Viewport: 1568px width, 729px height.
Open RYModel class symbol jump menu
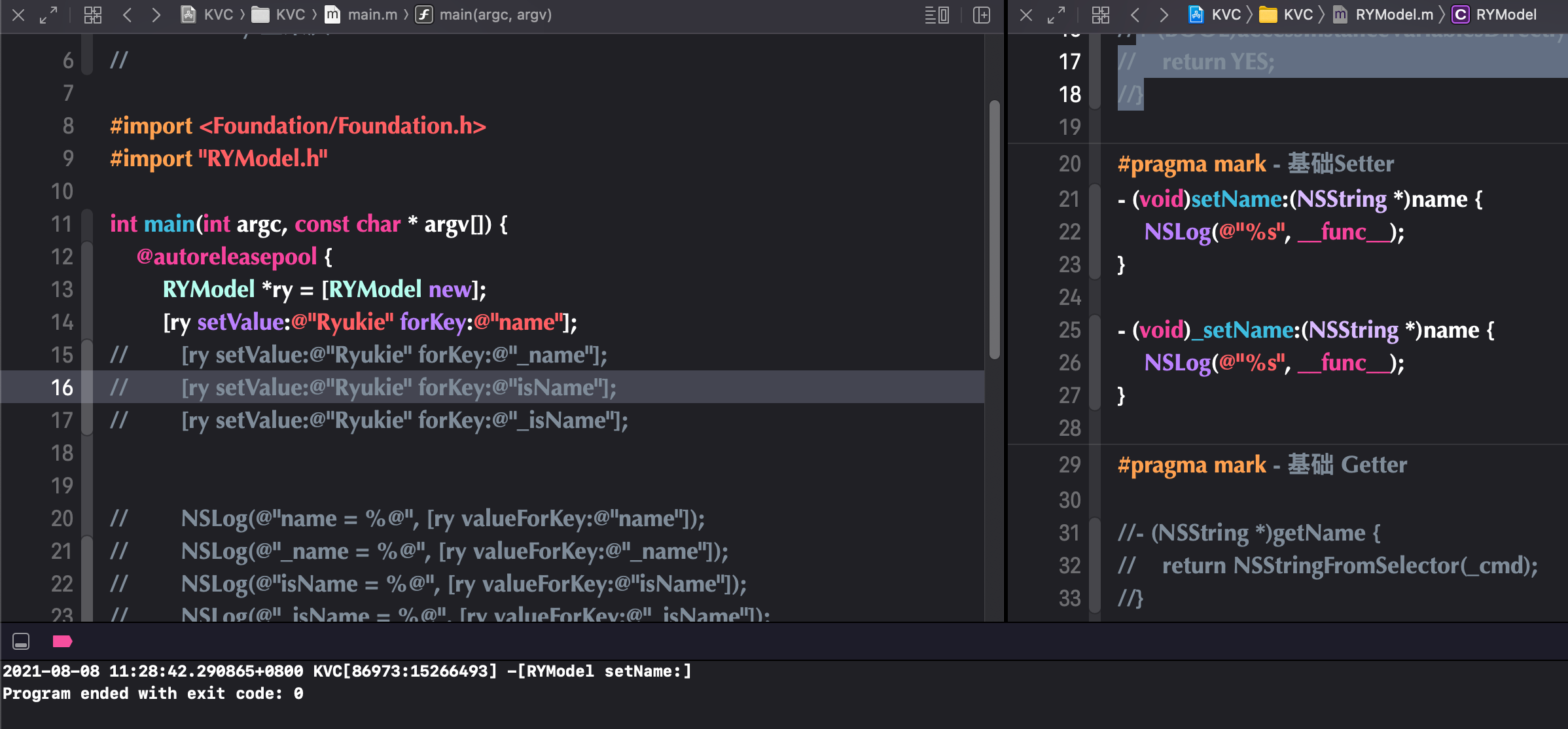(x=1494, y=14)
